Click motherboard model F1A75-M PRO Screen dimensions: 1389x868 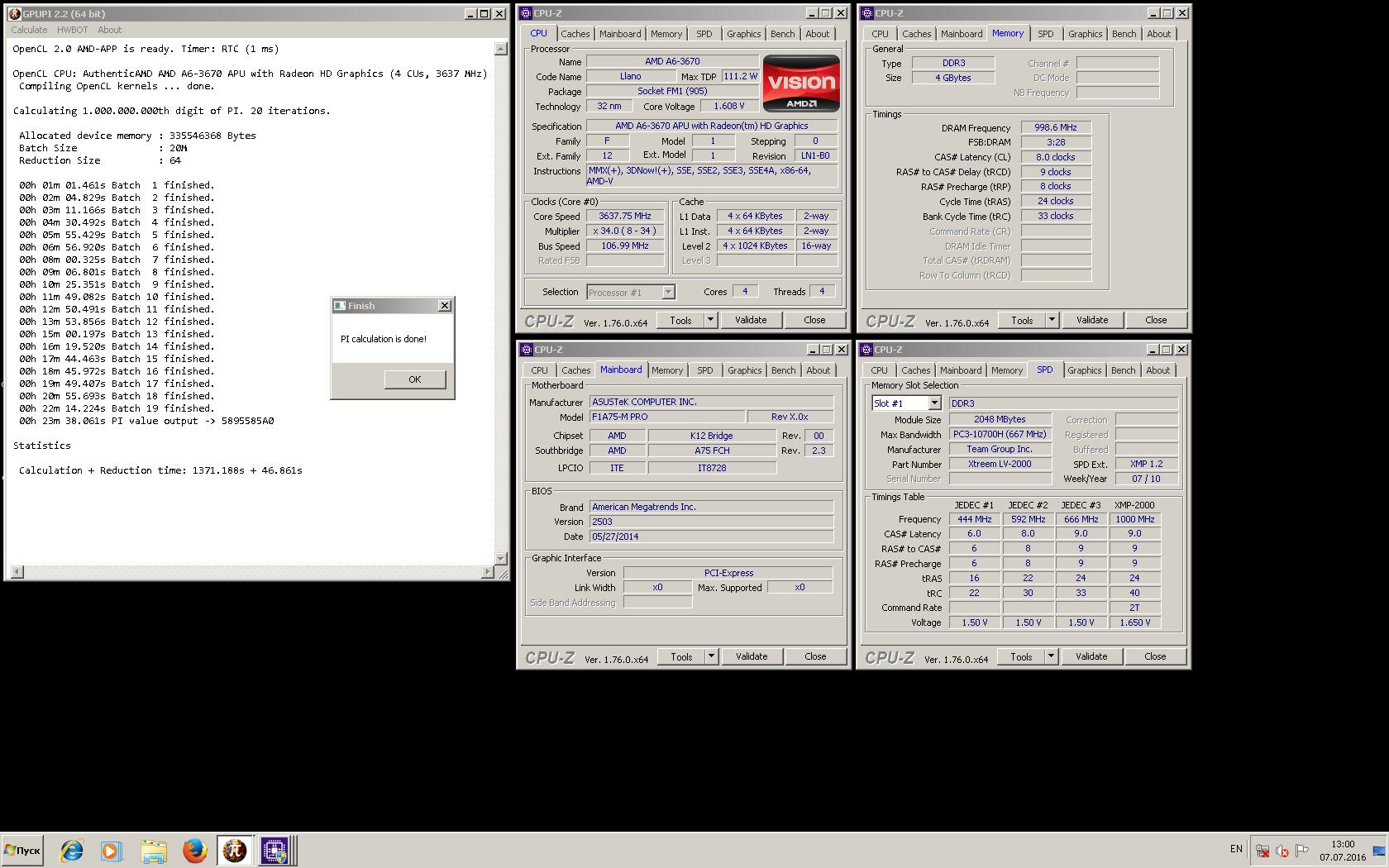[667, 417]
